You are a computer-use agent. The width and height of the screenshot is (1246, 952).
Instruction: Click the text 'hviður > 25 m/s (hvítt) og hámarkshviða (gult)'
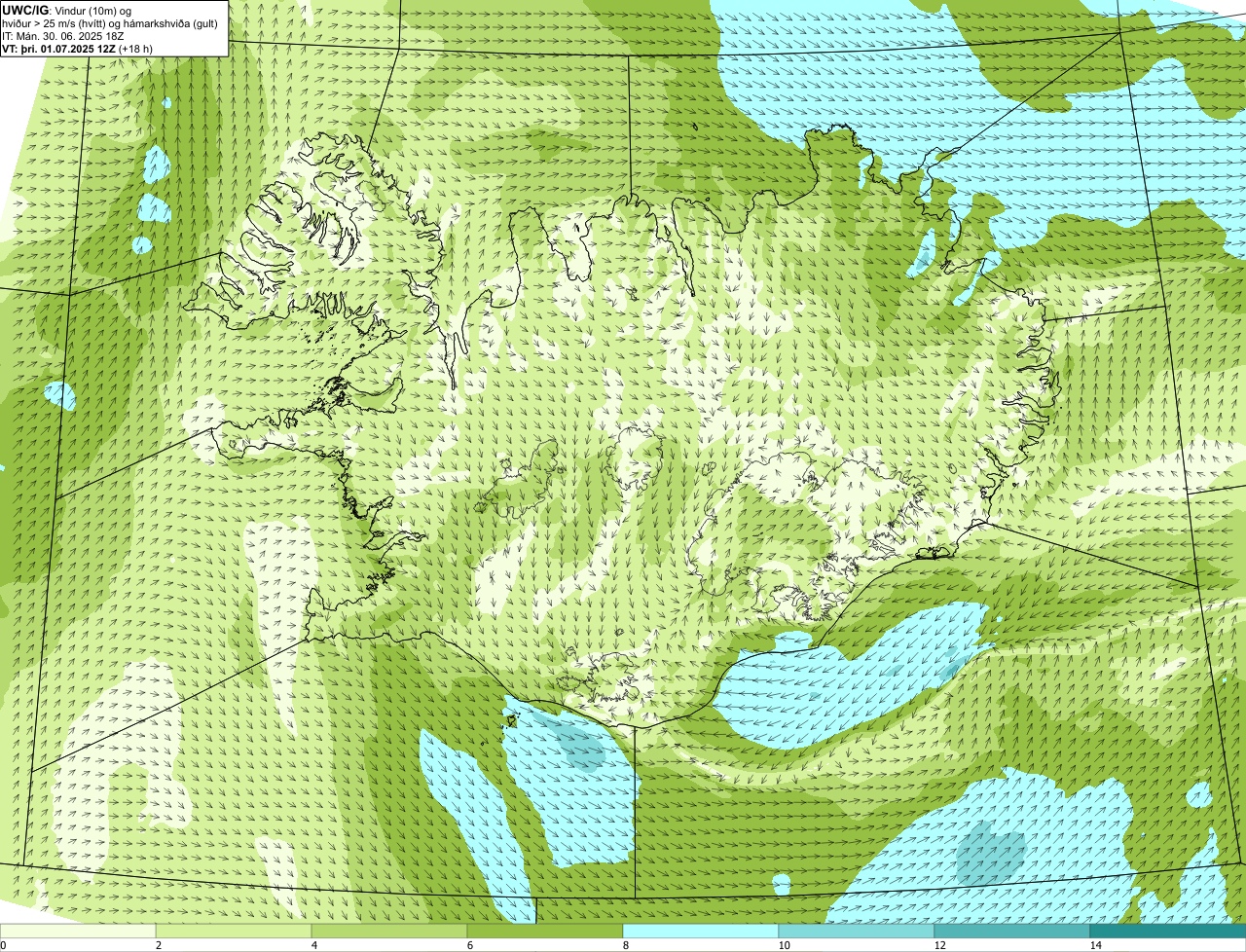click(x=110, y=22)
